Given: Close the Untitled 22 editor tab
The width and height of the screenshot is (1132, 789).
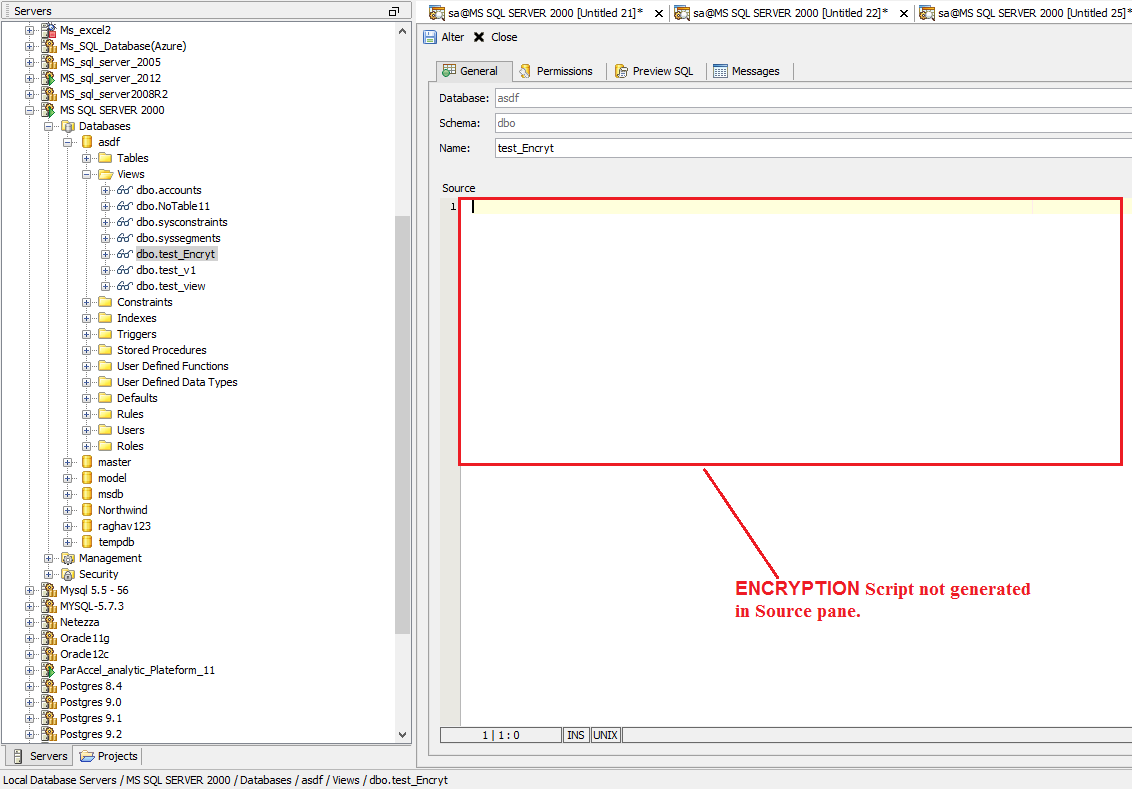Looking at the screenshot, I should [903, 13].
